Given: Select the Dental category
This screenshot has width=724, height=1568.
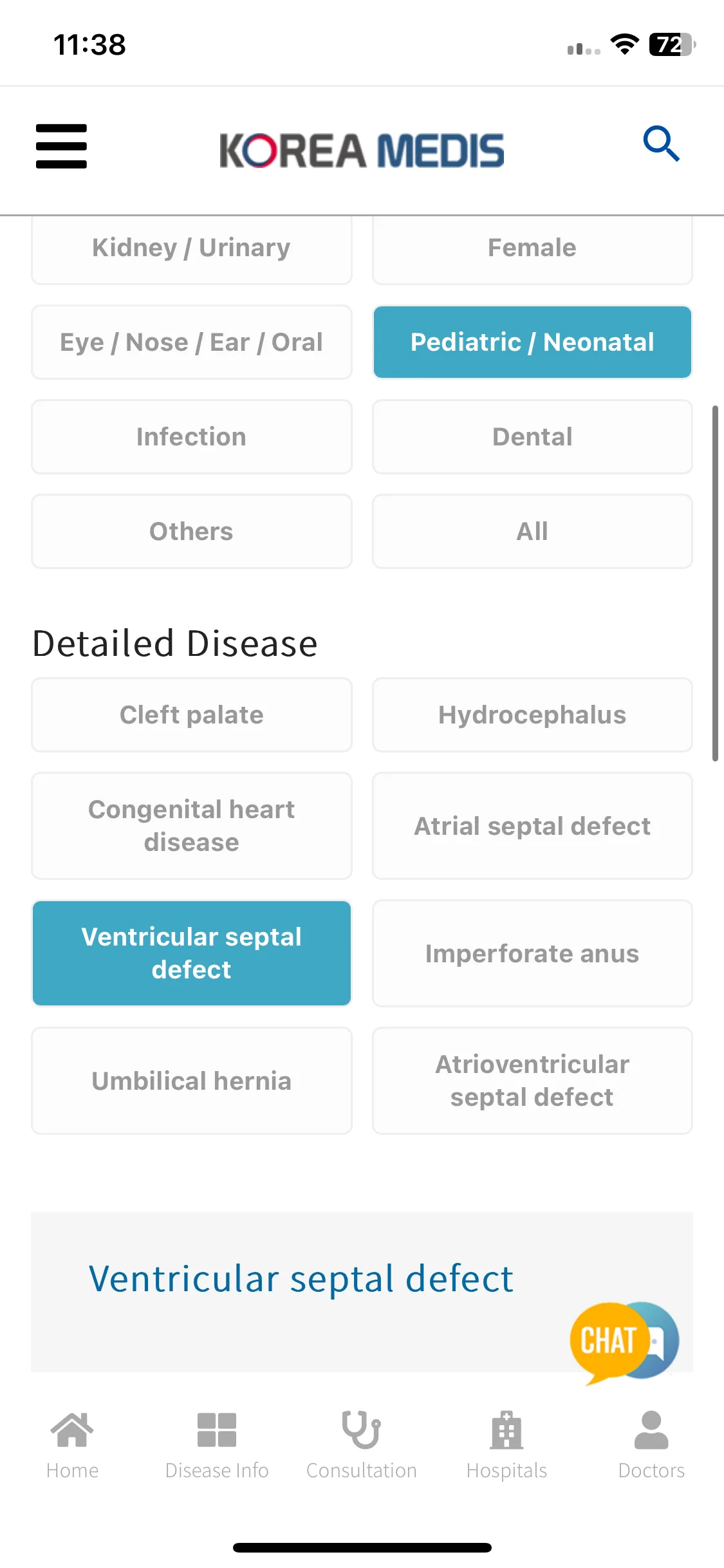Looking at the screenshot, I should tap(532, 436).
